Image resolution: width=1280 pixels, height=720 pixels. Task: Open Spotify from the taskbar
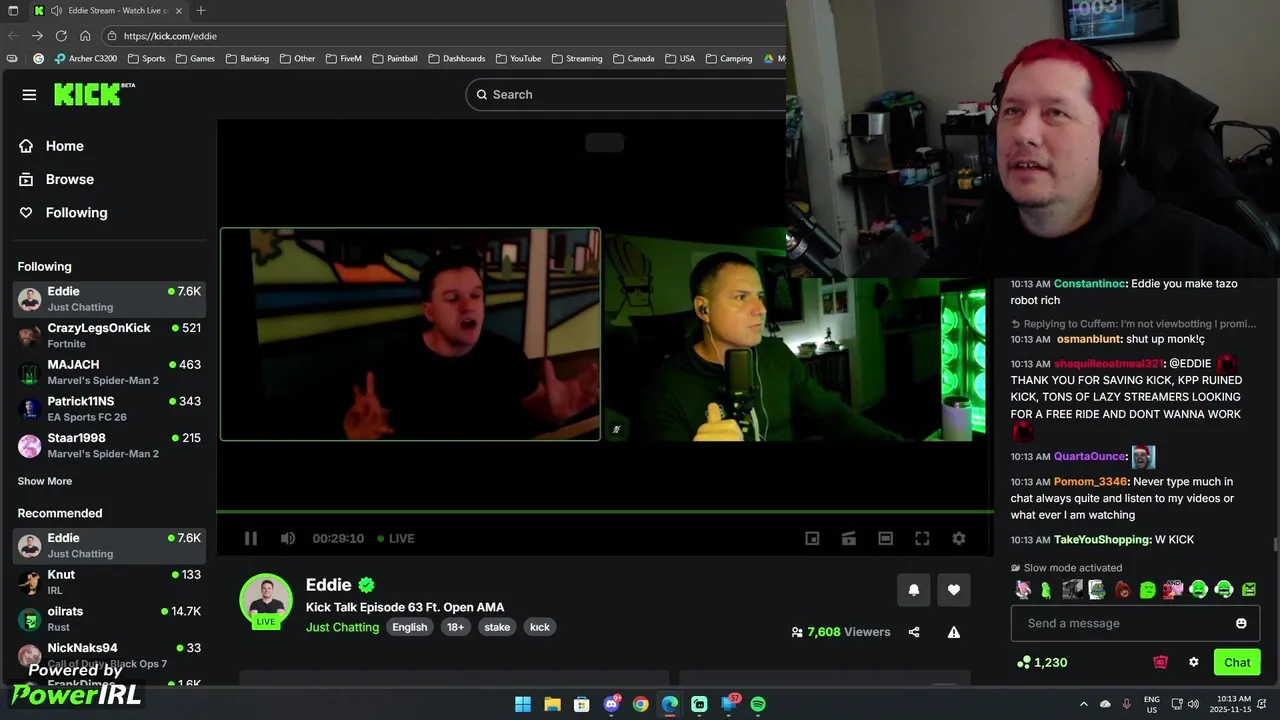pyautogui.click(x=758, y=704)
